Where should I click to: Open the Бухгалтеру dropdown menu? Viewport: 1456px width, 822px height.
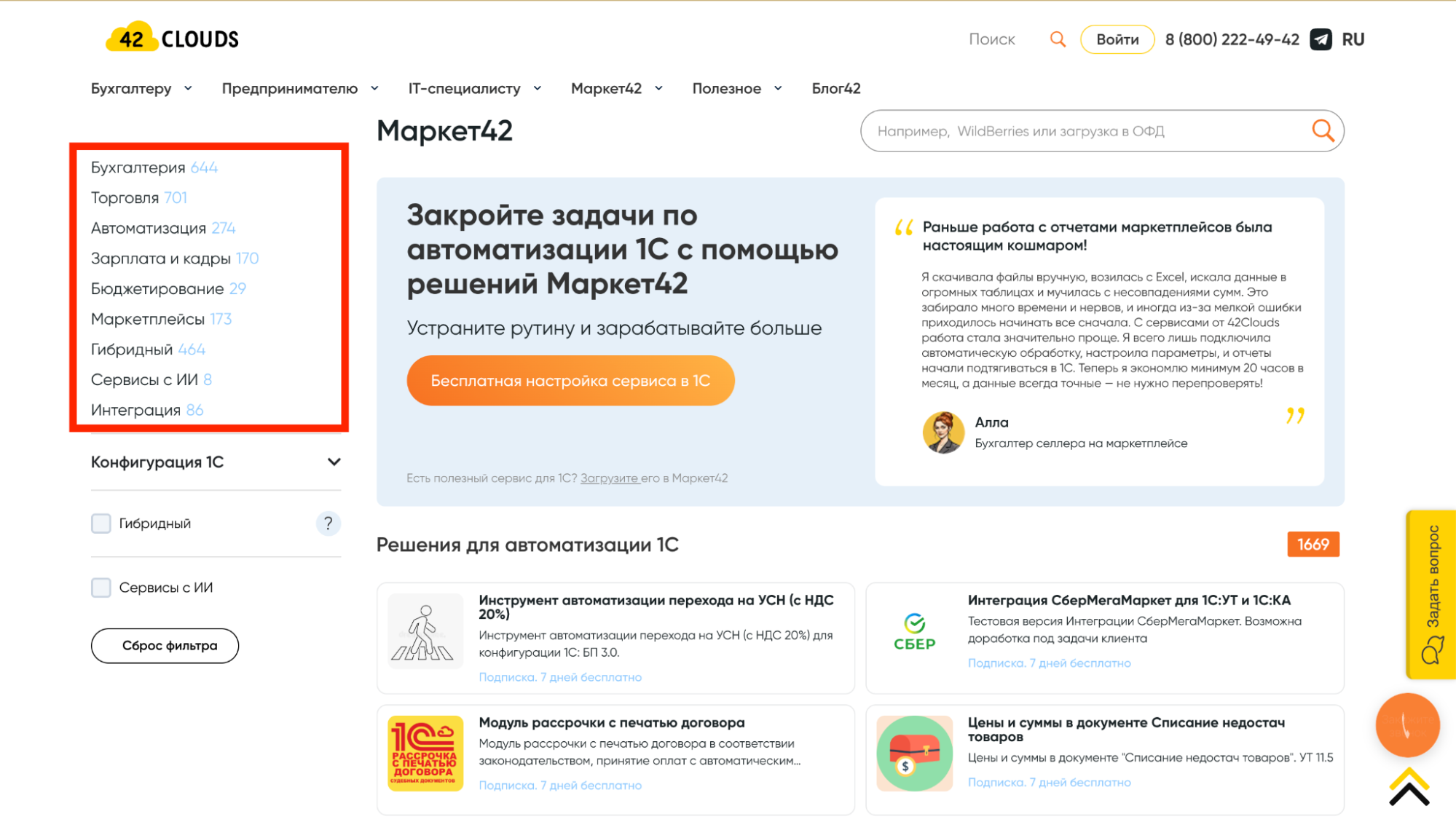point(141,89)
